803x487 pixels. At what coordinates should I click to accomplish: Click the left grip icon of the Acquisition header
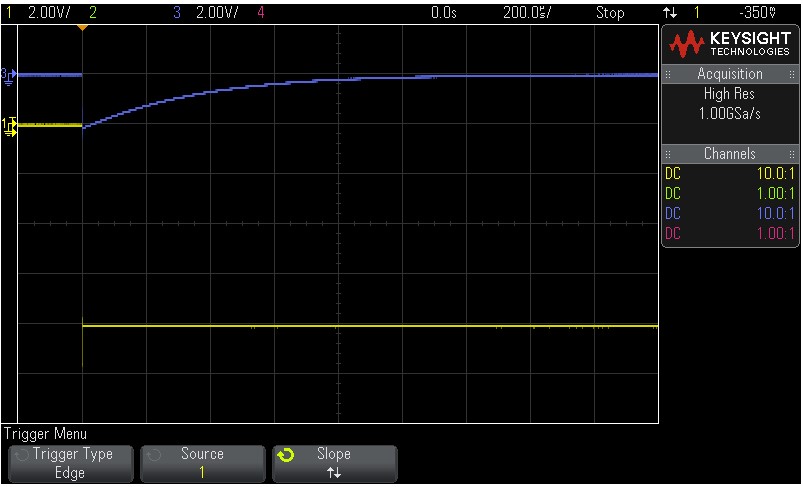click(668, 75)
